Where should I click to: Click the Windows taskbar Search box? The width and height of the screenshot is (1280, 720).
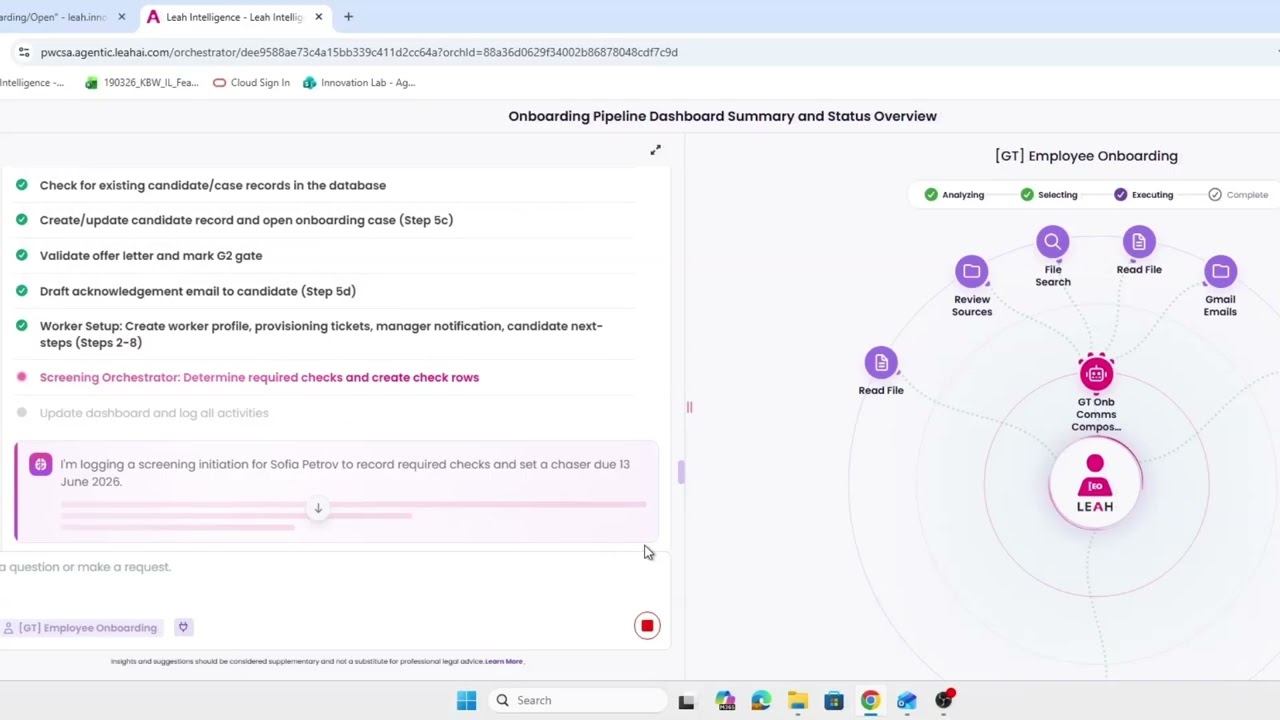pyautogui.click(x=577, y=700)
